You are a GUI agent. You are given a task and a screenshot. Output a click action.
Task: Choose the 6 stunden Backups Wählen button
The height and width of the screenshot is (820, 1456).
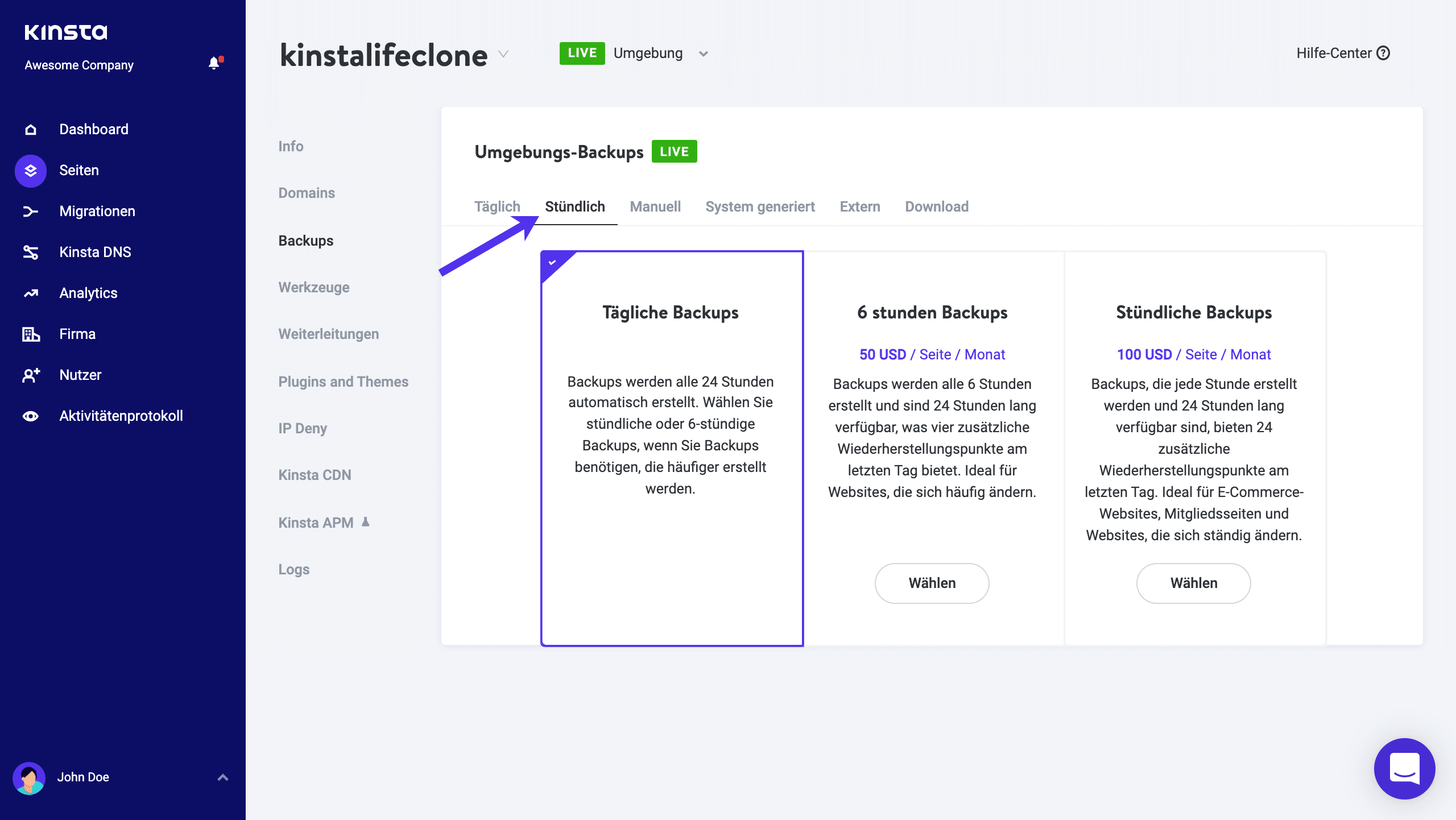932,583
